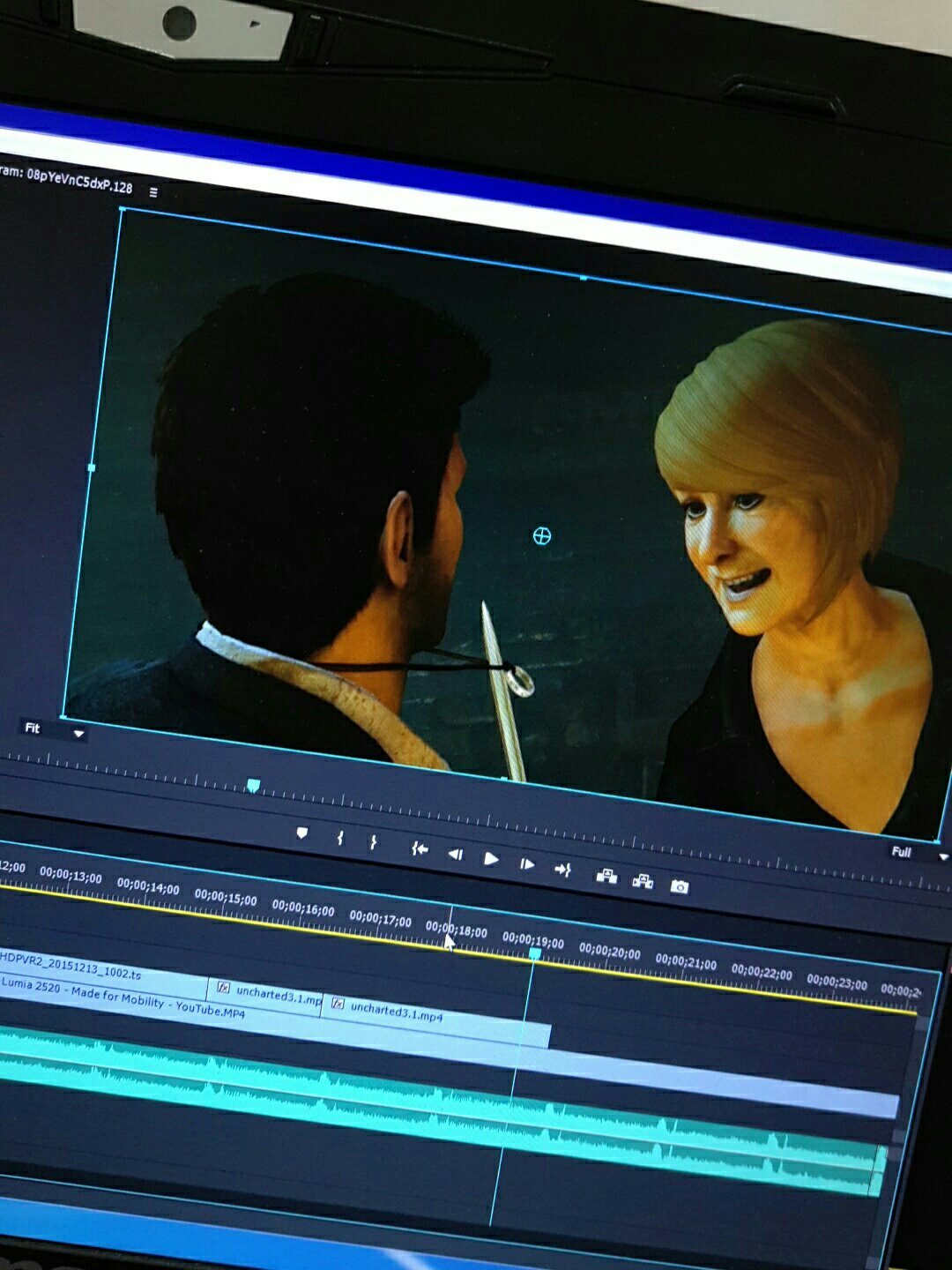952x1270 pixels.
Task: Play the sequence in Program monitor
Action: (x=491, y=858)
